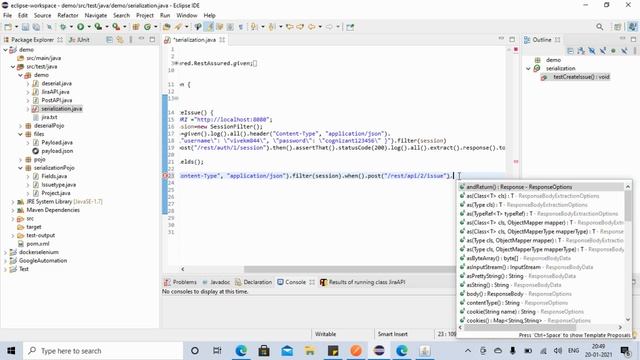Click the New file toolbar icon
Image resolution: width=640 pixels, height=360 pixels.
click(x=8, y=27)
